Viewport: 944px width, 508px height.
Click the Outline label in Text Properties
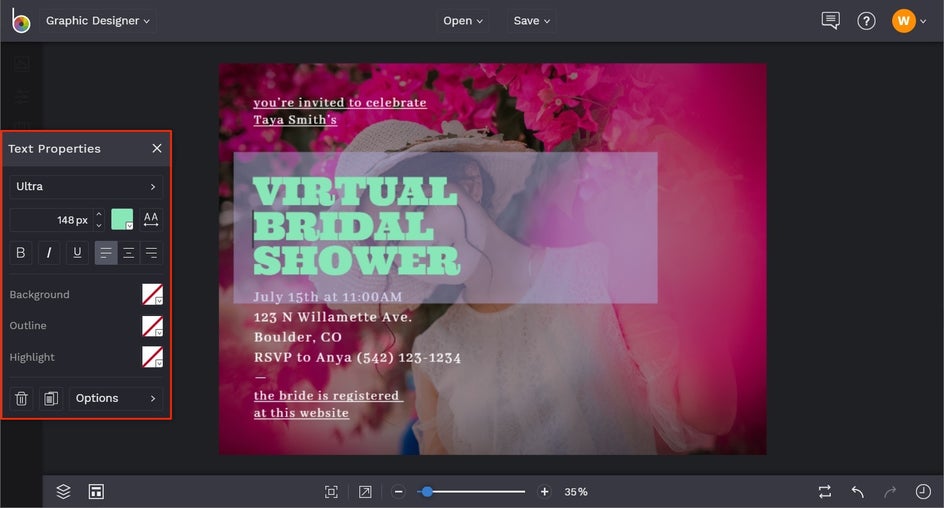pyautogui.click(x=28, y=326)
